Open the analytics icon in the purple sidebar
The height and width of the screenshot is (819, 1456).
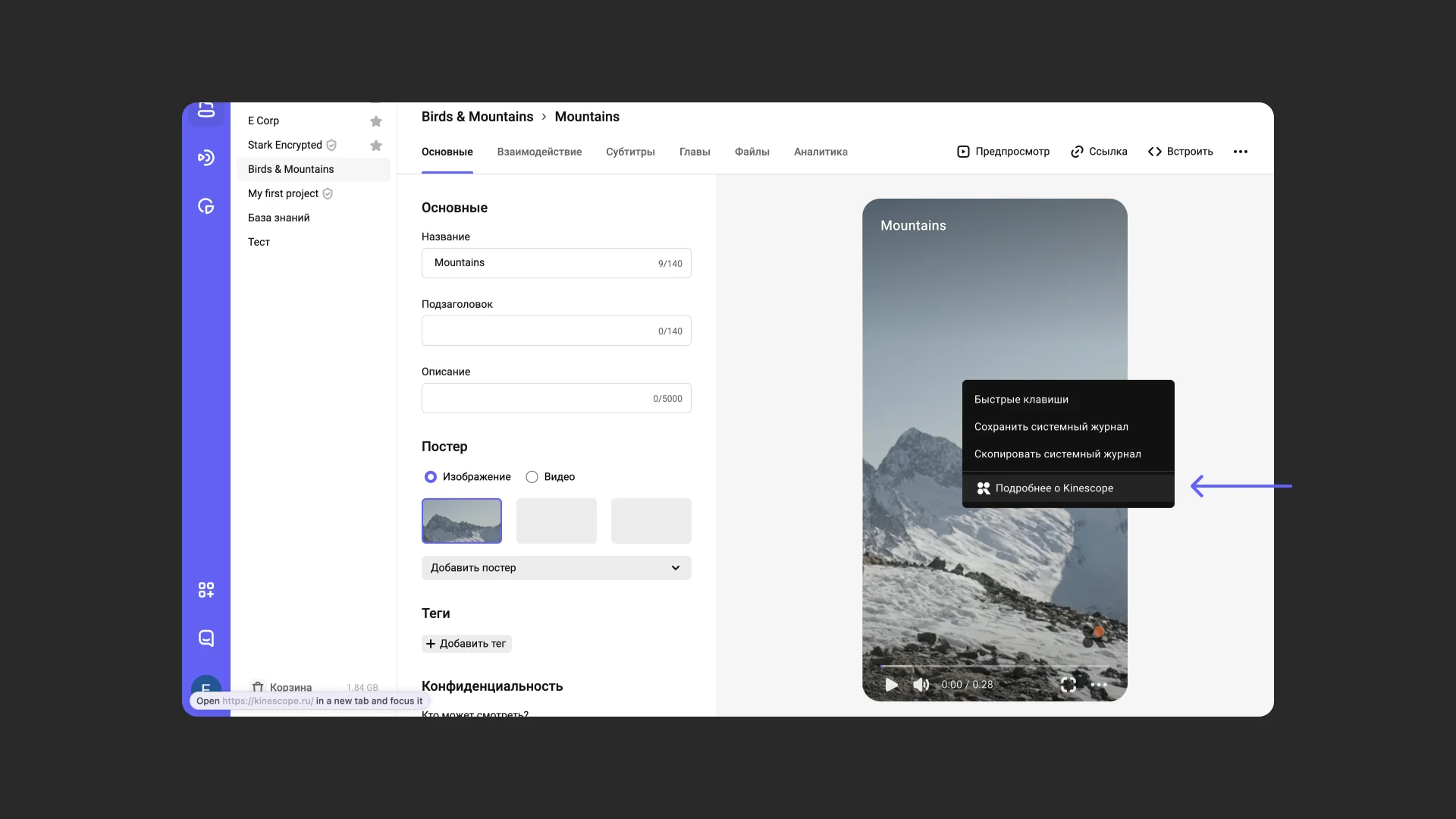coord(206,206)
